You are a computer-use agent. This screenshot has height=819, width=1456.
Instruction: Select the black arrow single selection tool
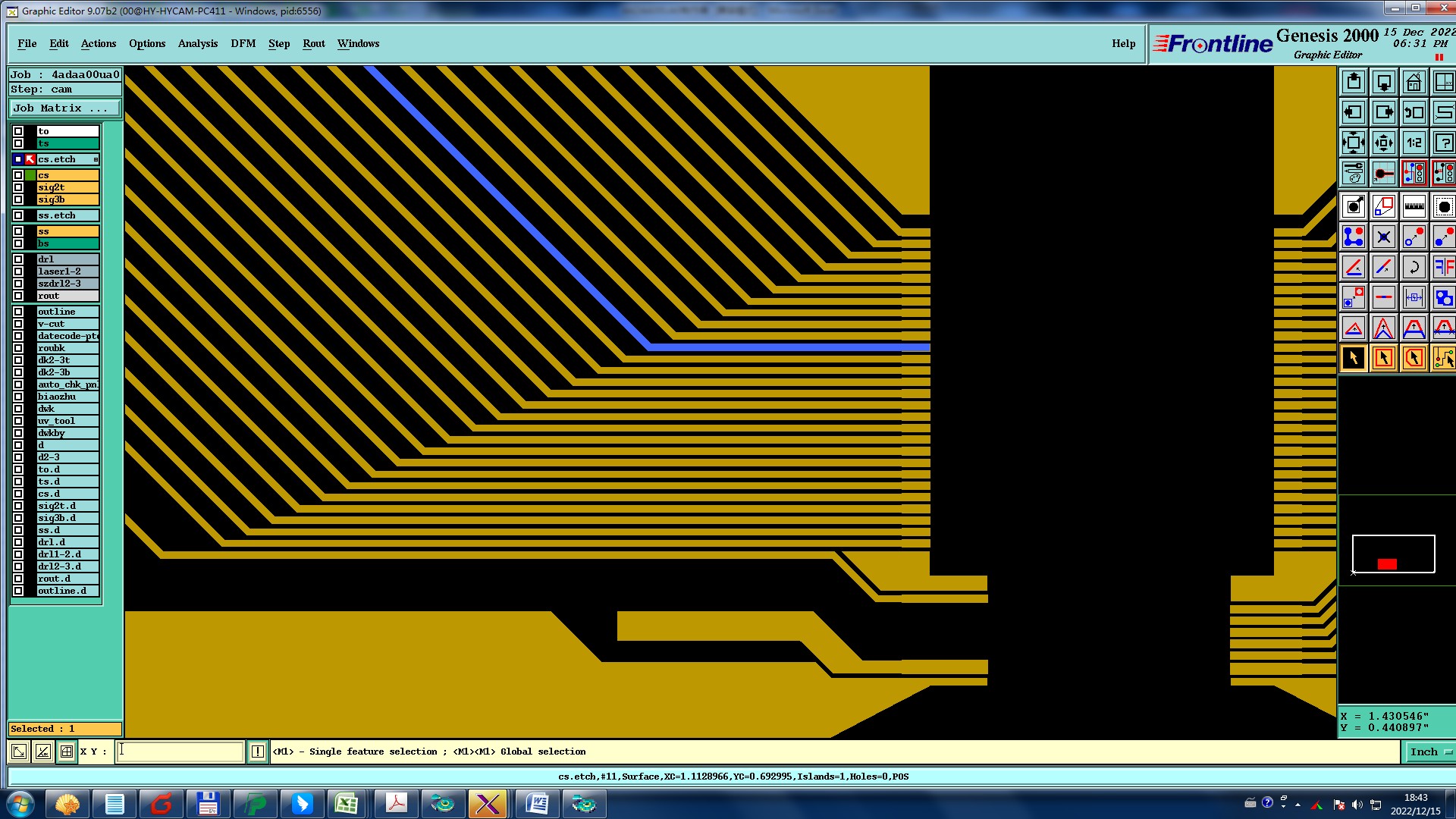[1353, 358]
